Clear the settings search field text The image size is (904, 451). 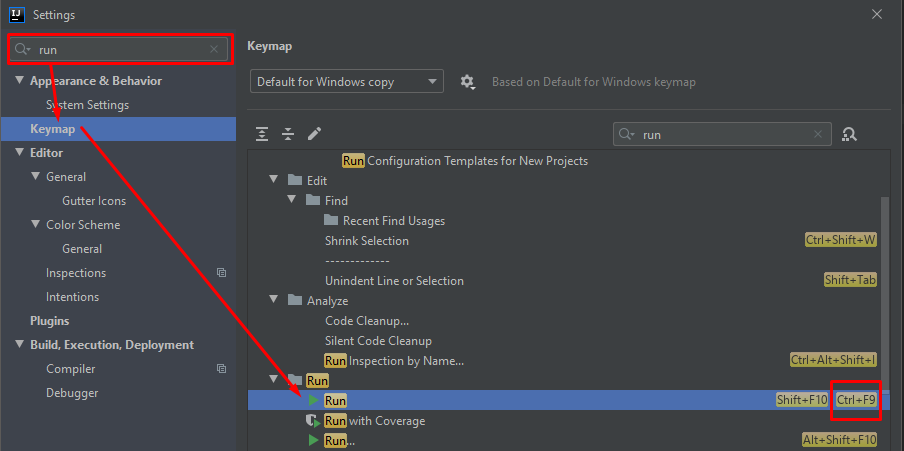(214, 49)
